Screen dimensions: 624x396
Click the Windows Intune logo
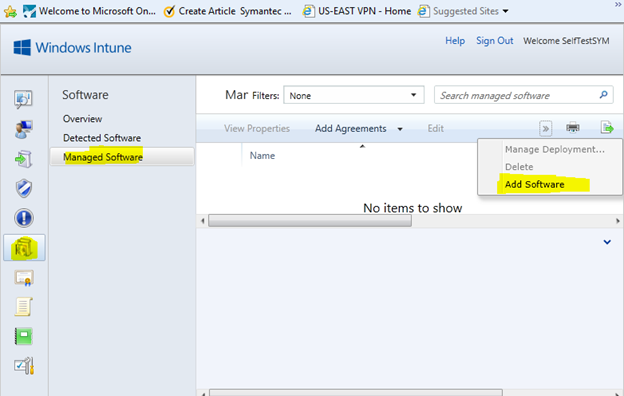click(72, 48)
